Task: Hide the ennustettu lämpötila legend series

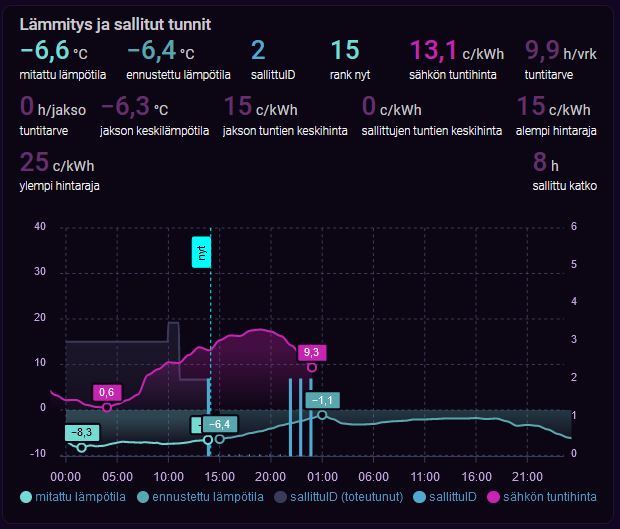Action: point(200,496)
